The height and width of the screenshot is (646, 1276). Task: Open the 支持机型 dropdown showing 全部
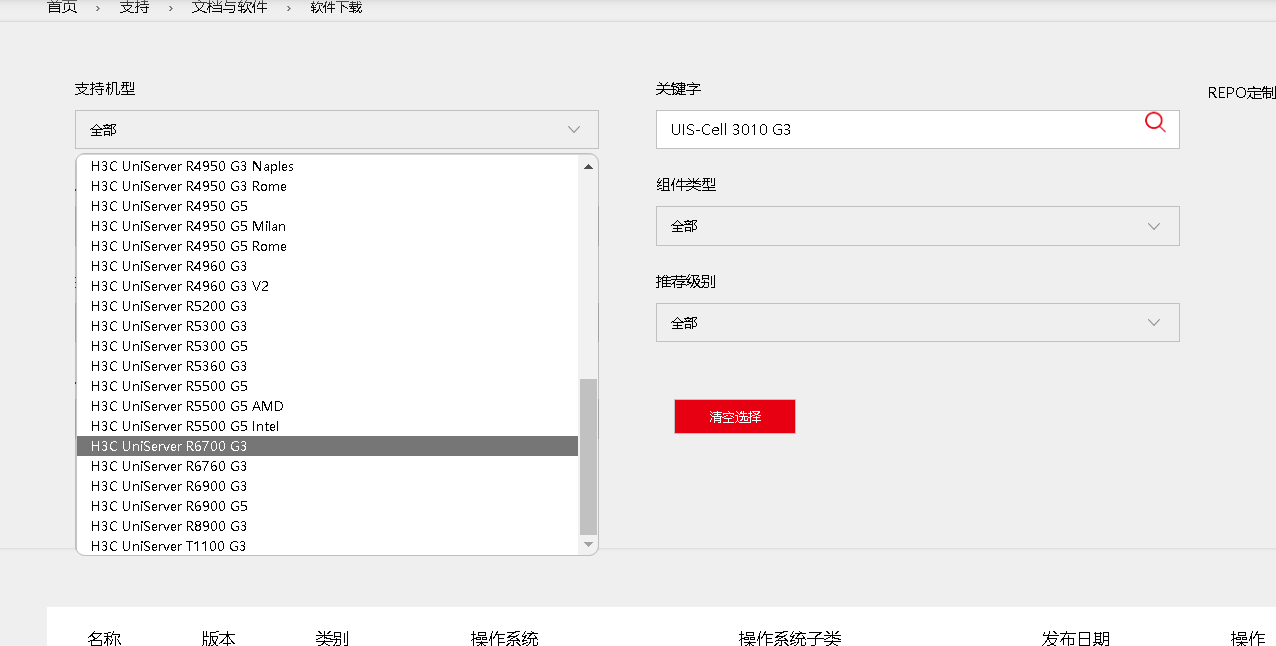(337, 130)
